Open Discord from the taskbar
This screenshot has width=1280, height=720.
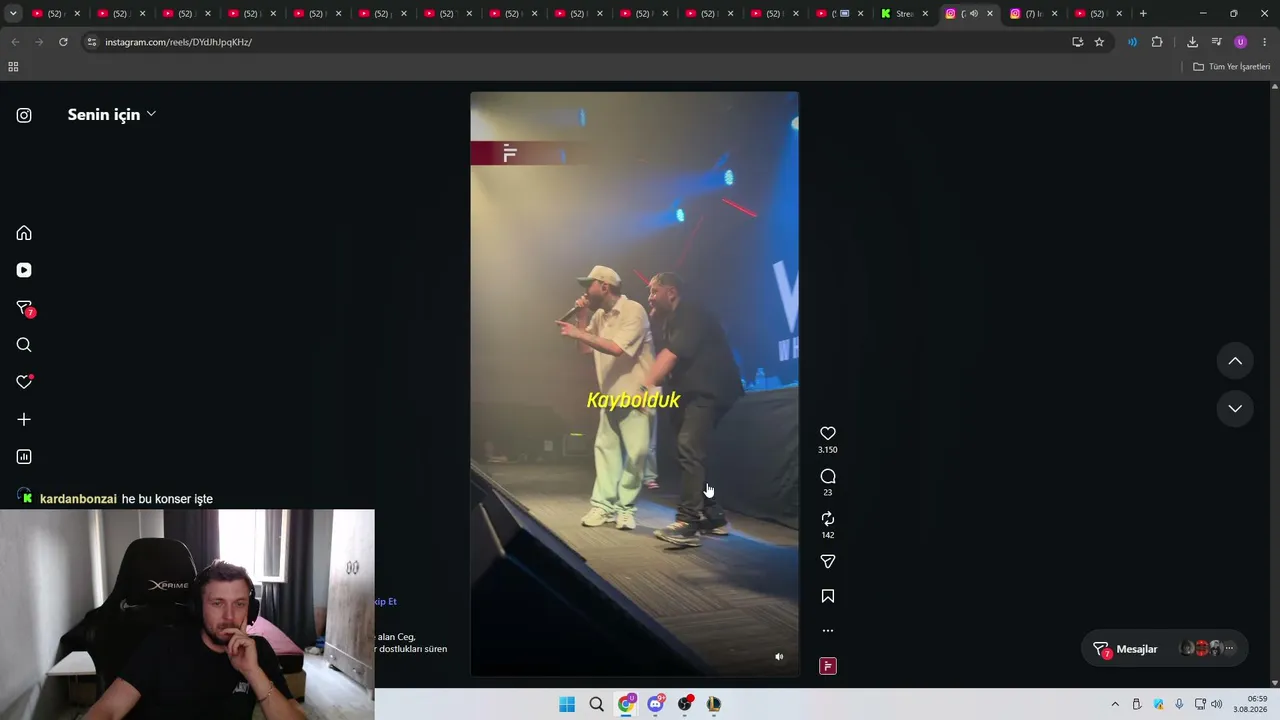[656, 704]
